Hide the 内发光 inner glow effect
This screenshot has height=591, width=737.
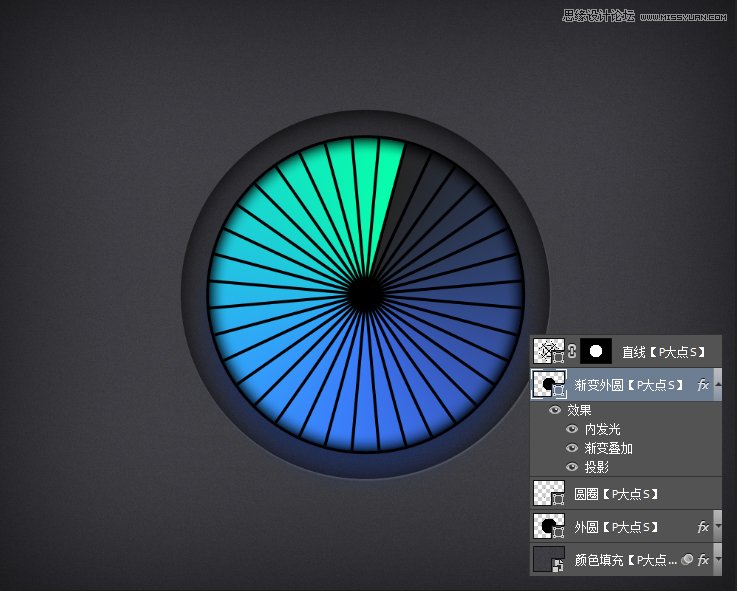571,429
